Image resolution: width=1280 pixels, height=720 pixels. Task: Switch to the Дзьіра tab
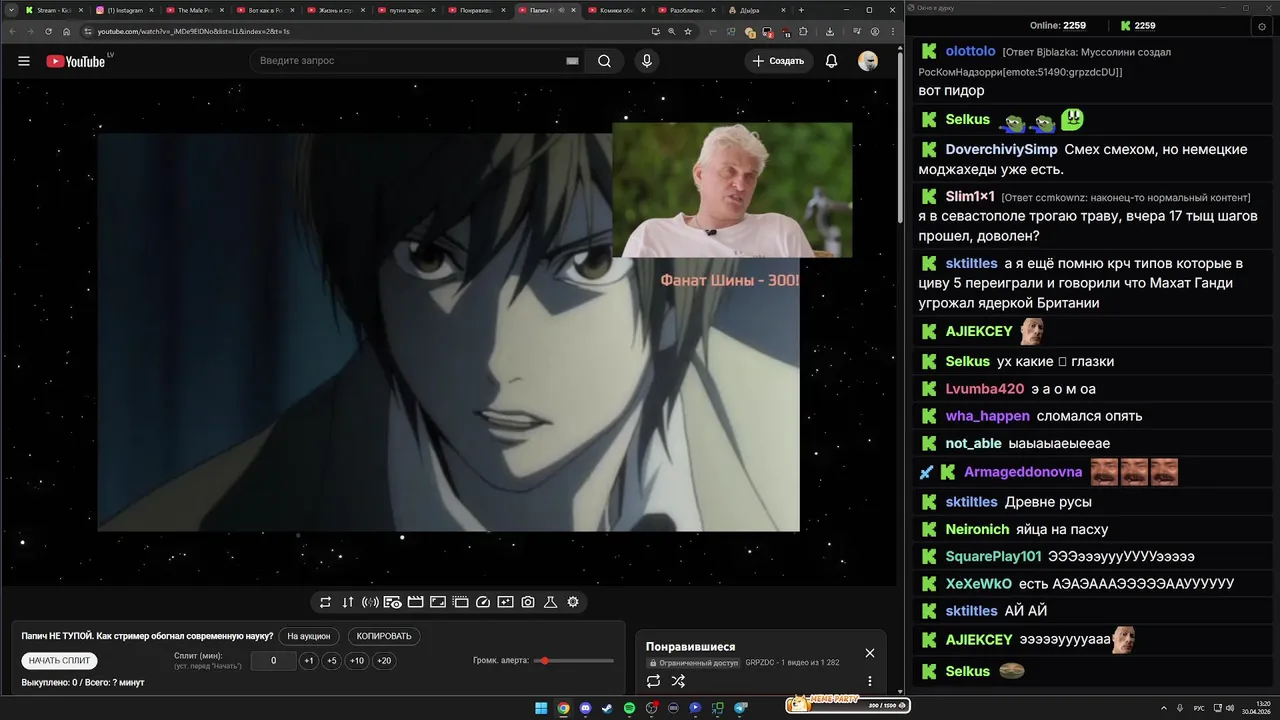[756, 10]
